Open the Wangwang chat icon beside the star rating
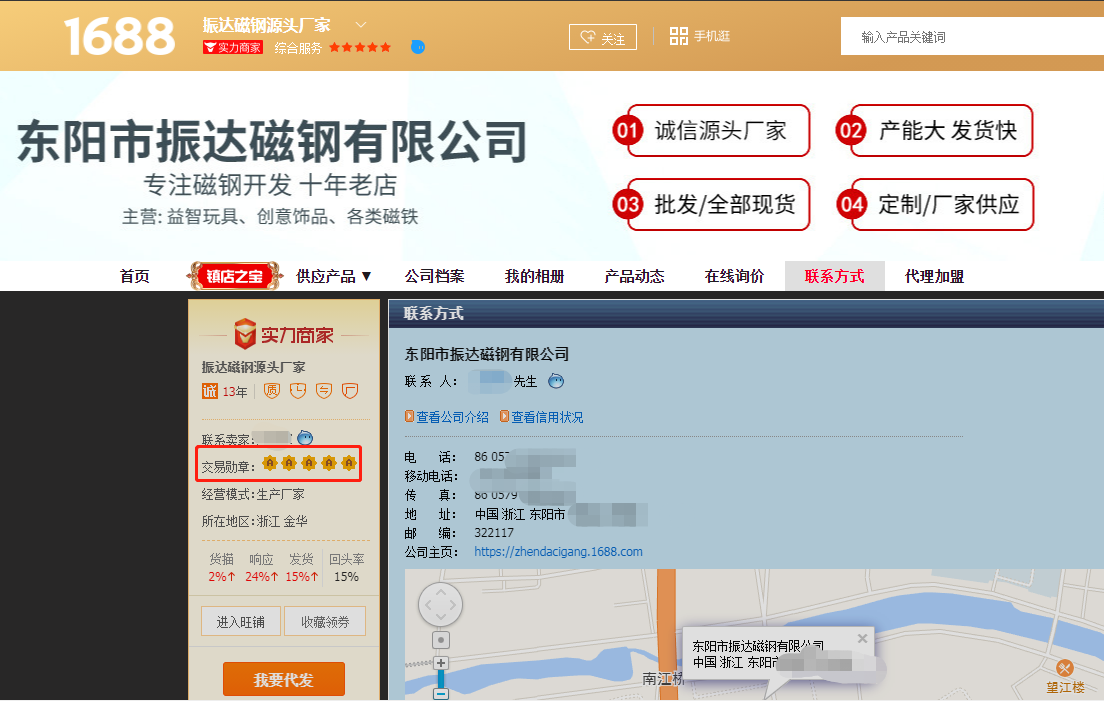This screenshot has height=701, width=1104. 418,47
